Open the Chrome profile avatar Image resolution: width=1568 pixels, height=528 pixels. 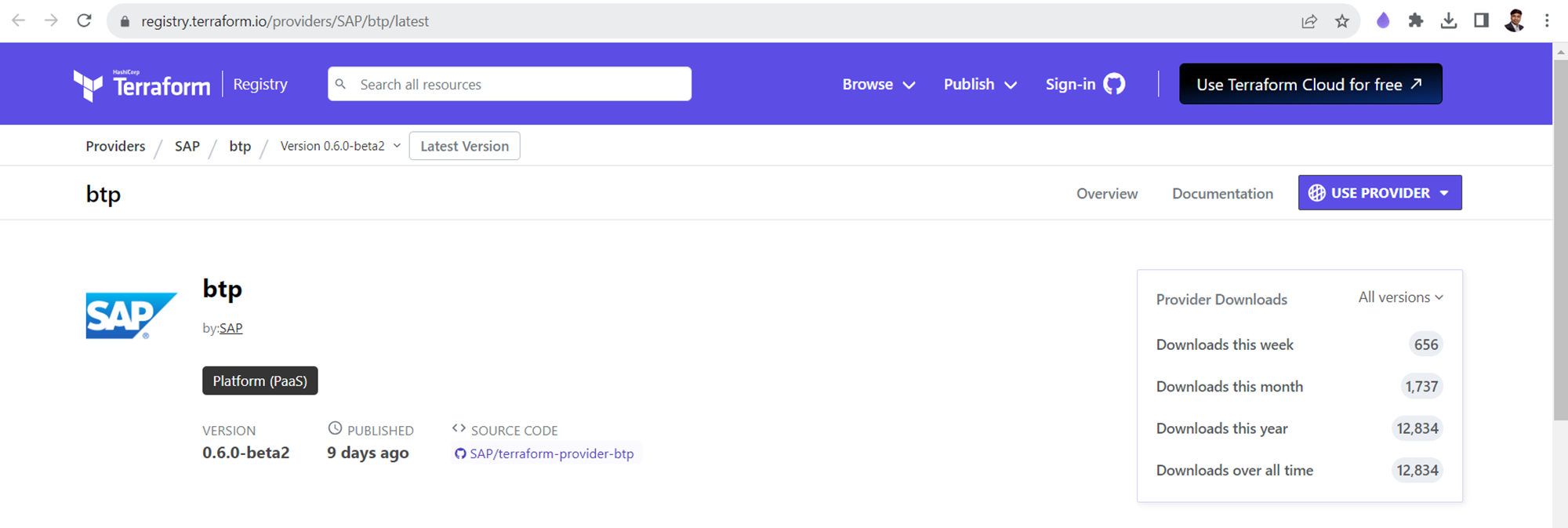(1514, 21)
